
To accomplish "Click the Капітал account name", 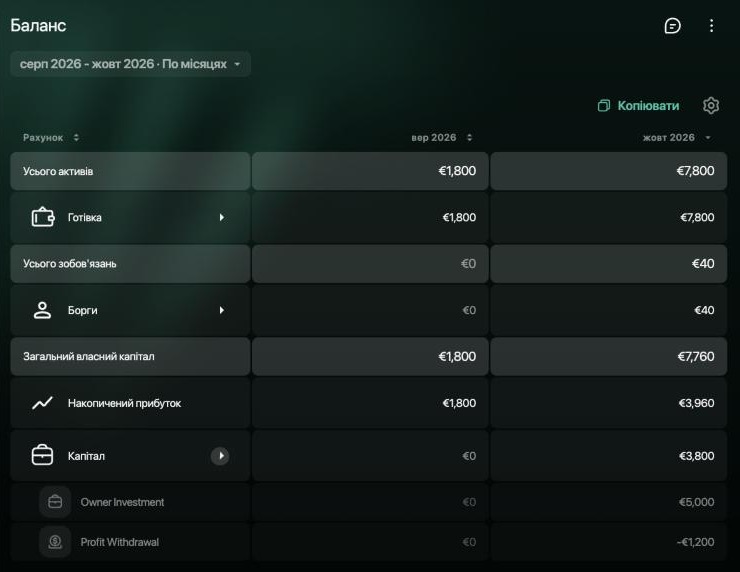I will coord(86,456).
